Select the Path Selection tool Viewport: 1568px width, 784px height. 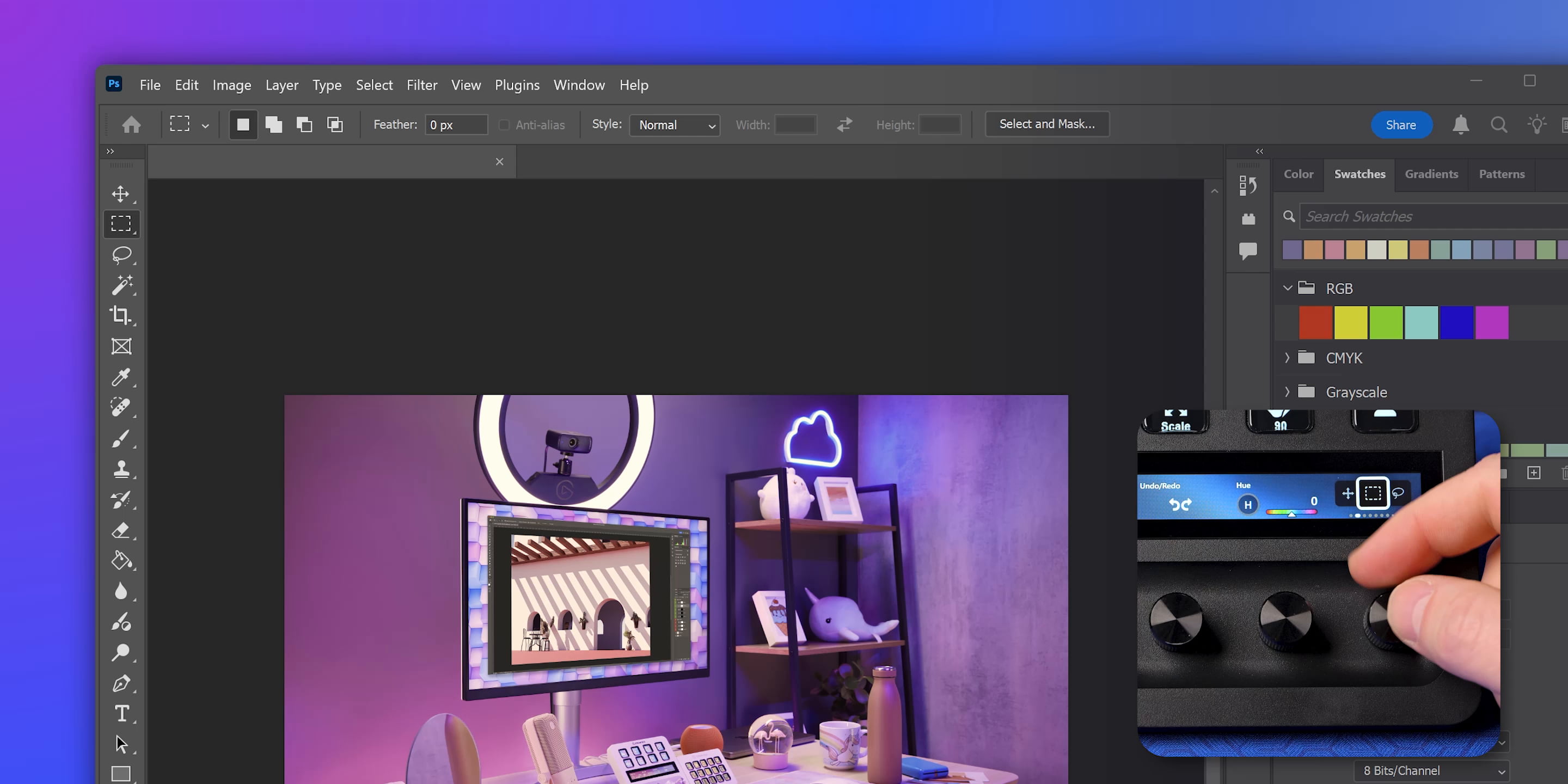[x=121, y=744]
